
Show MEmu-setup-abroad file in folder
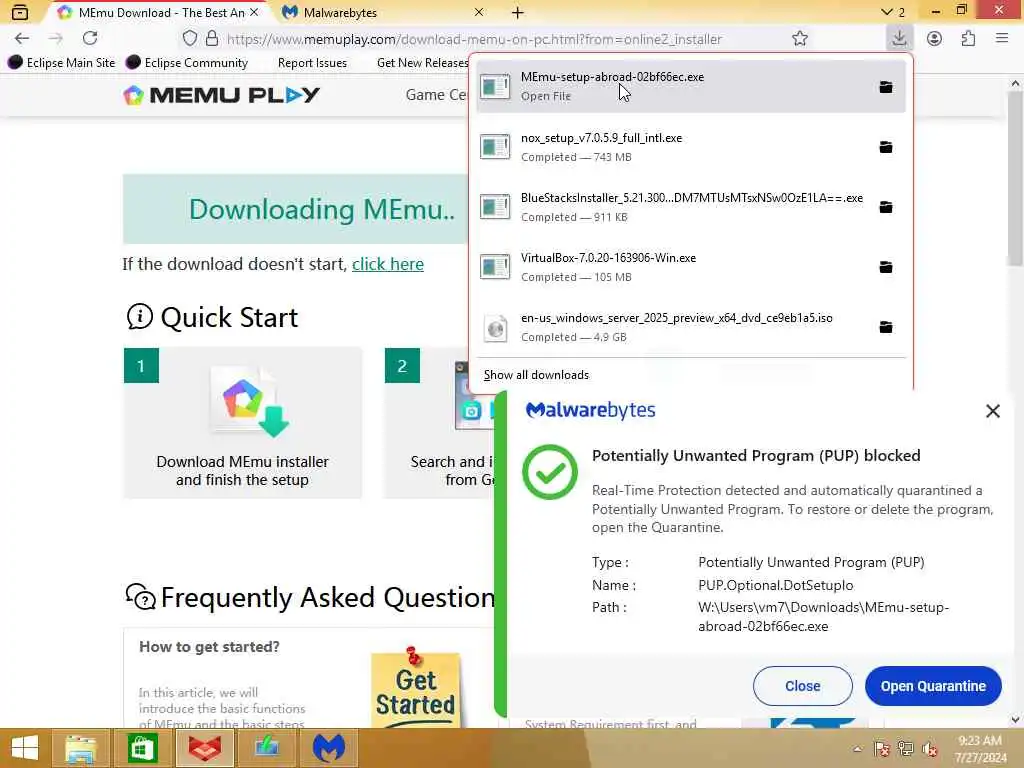coord(886,87)
